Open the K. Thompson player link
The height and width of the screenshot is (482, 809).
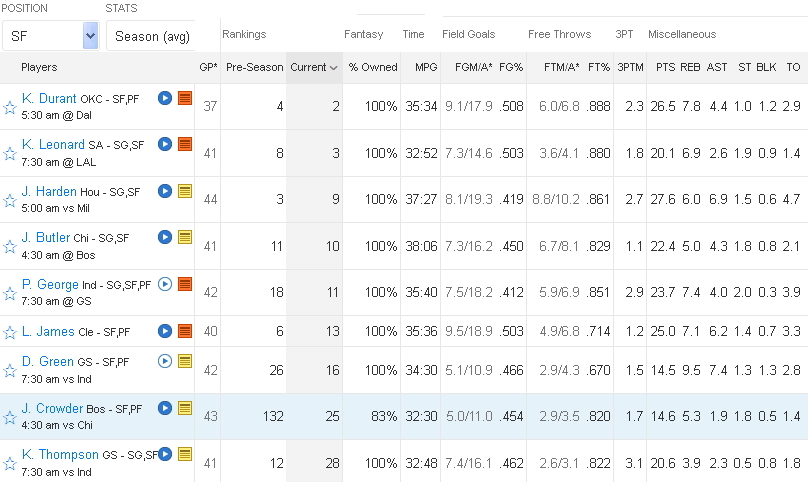[60, 454]
